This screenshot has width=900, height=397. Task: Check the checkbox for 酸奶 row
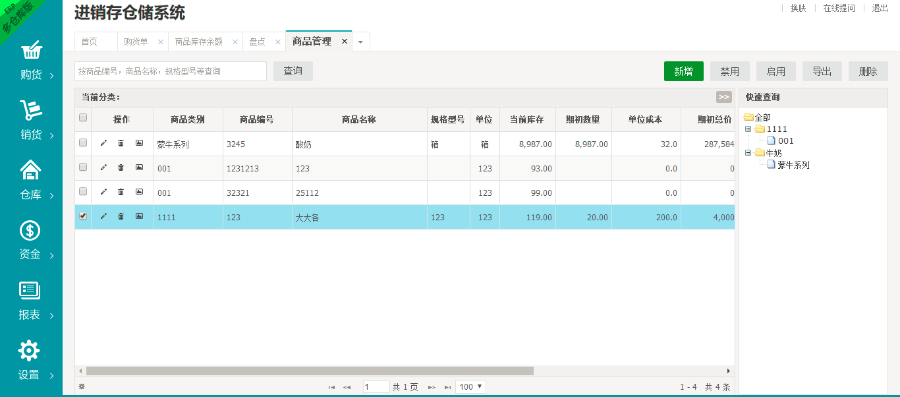[x=83, y=143]
